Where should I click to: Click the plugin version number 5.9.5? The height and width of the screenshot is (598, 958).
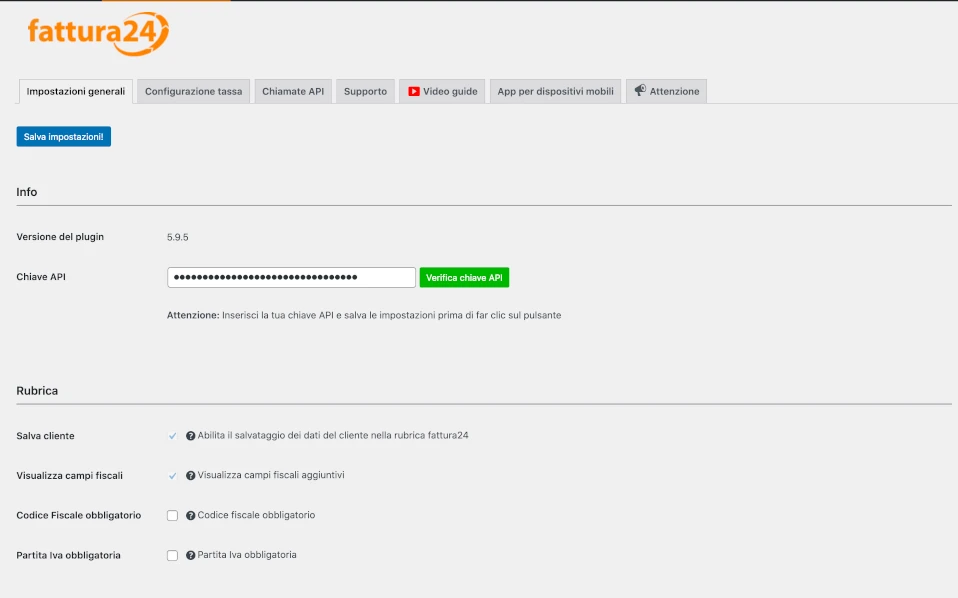point(178,238)
